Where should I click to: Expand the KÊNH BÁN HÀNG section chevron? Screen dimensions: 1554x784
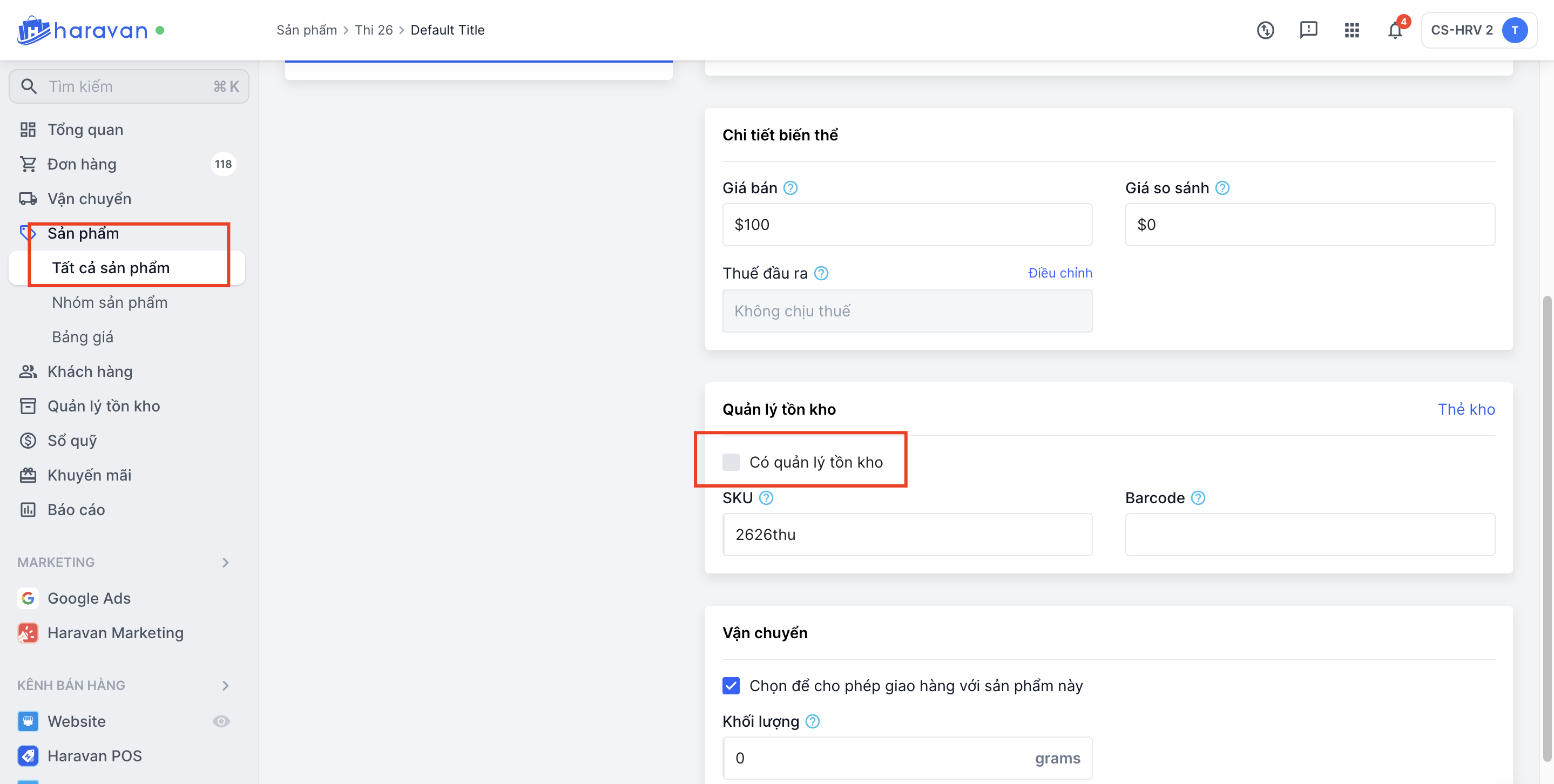226,686
